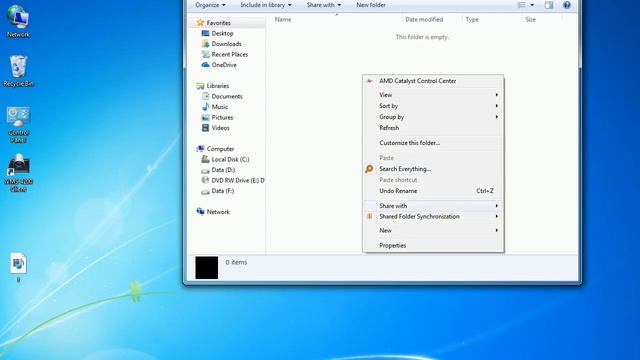The width and height of the screenshot is (640, 360).
Task: Click the change view icon
Action: coord(522,5)
